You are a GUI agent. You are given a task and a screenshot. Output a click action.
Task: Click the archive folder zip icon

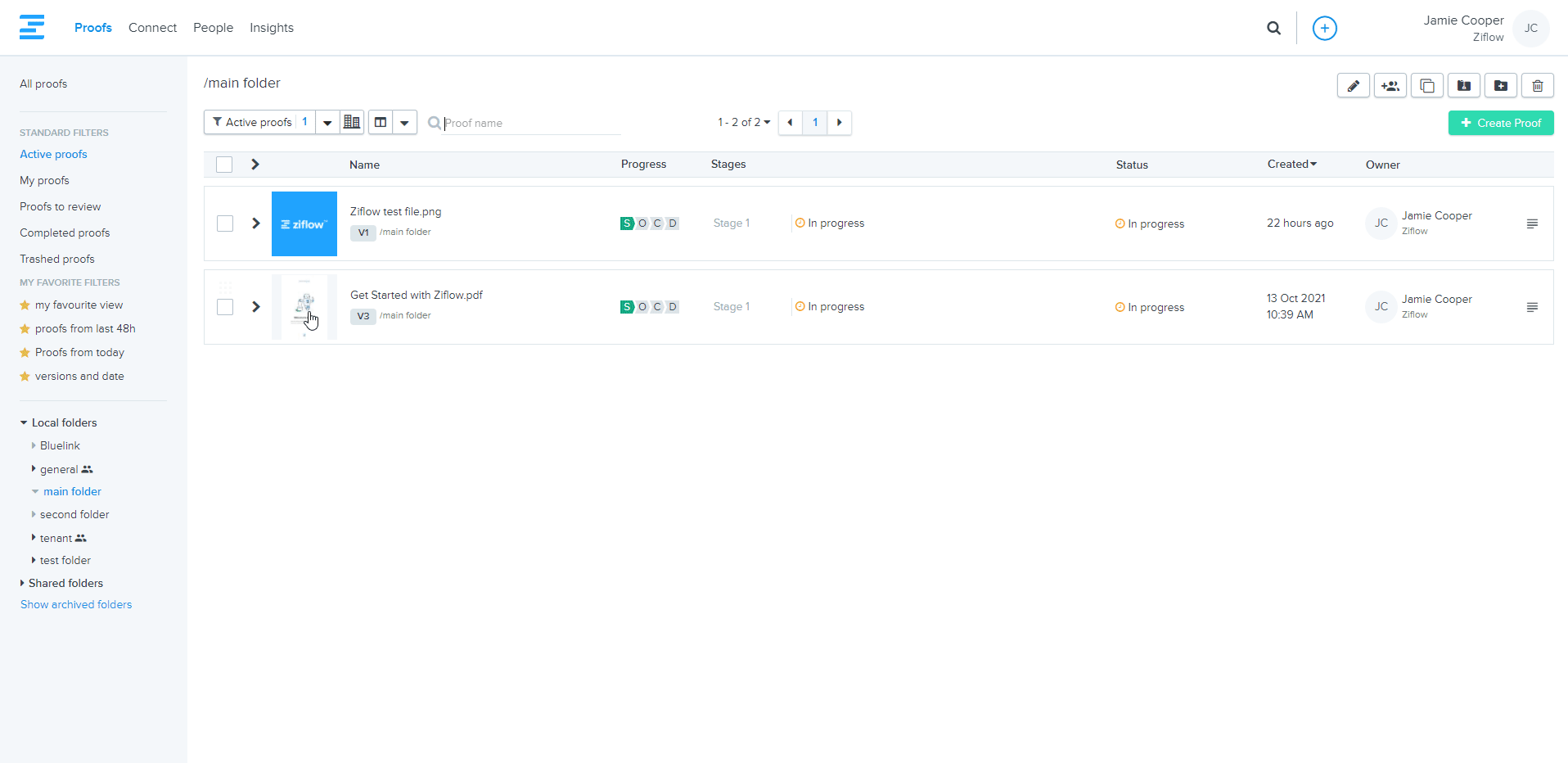[x=1463, y=86]
